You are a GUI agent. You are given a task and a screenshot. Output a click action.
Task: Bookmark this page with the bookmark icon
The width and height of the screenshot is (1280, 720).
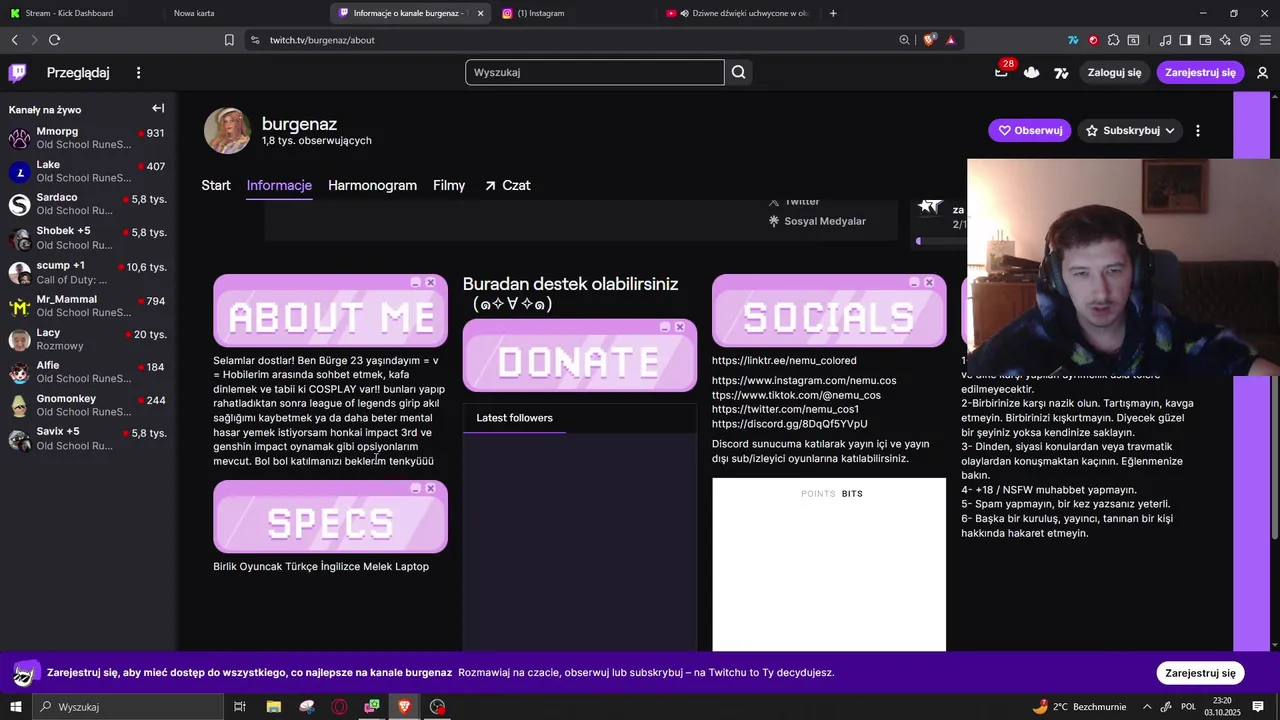pyautogui.click(x=229, y=40)
